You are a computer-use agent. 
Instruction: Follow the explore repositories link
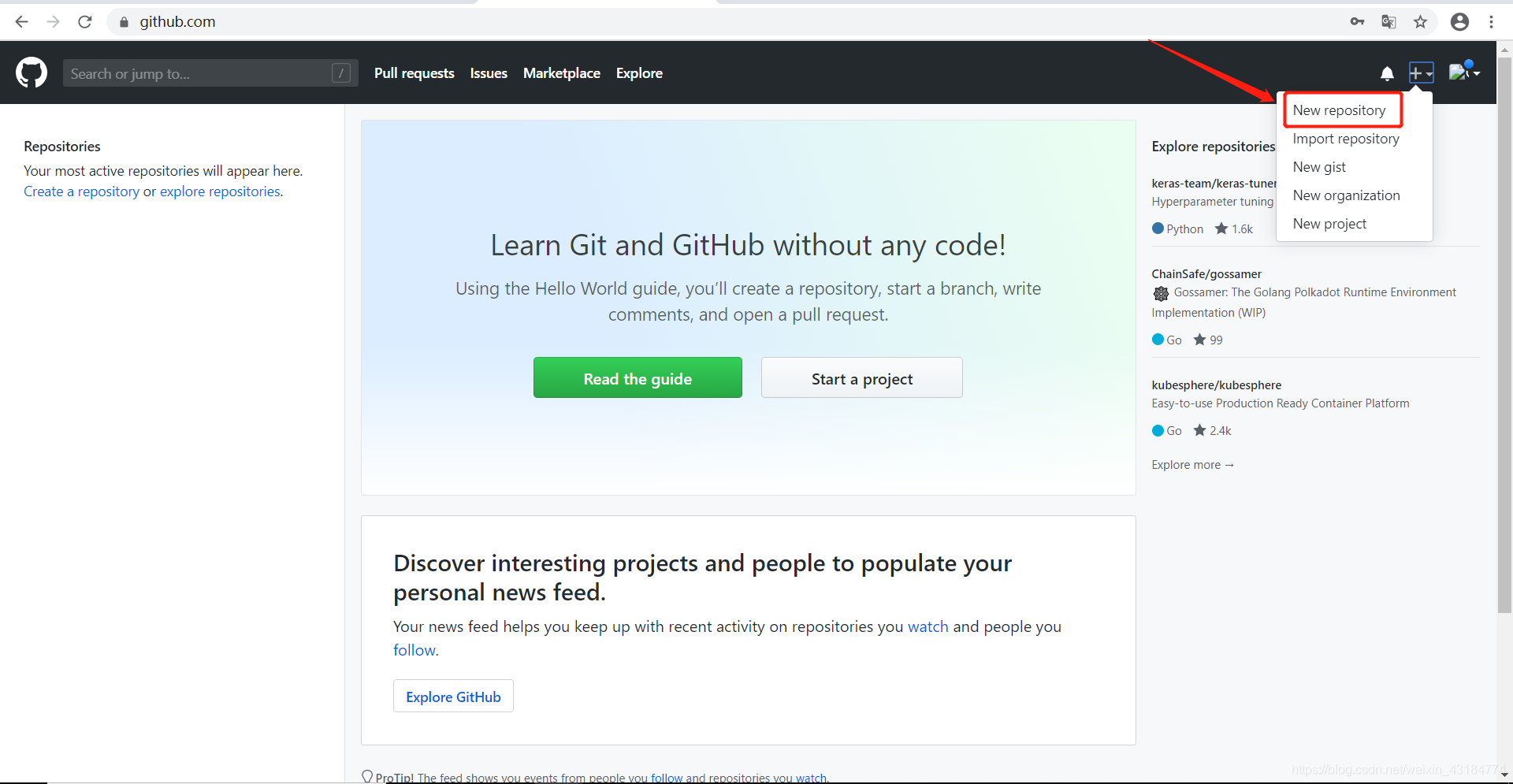220,191
